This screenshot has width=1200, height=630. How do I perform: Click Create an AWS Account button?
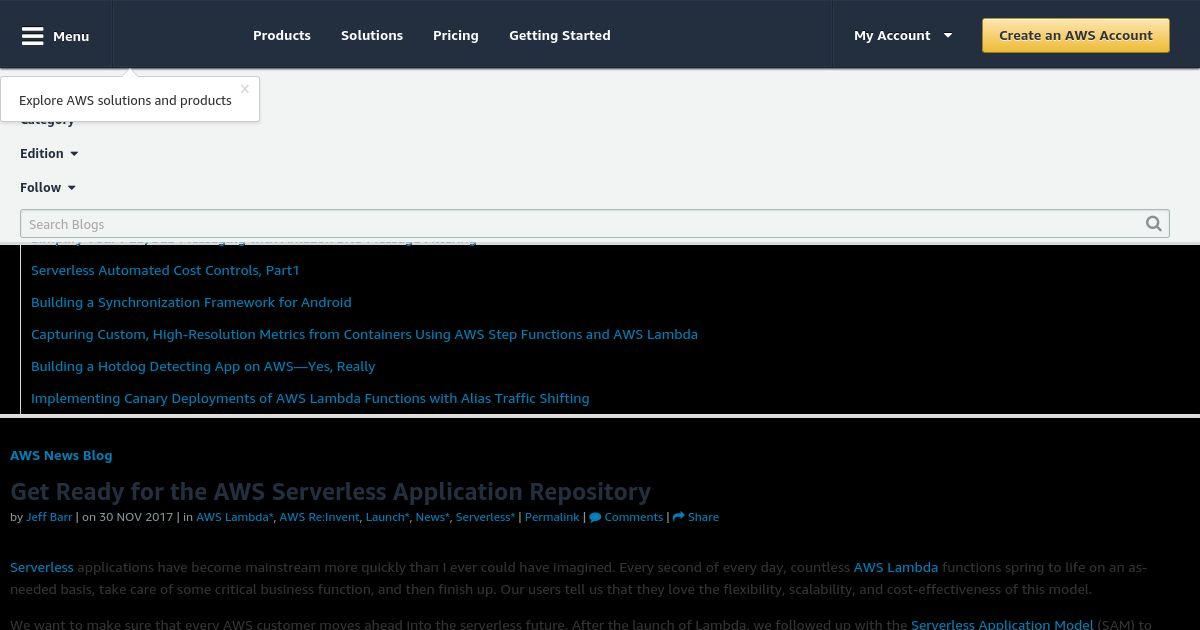1076,35
